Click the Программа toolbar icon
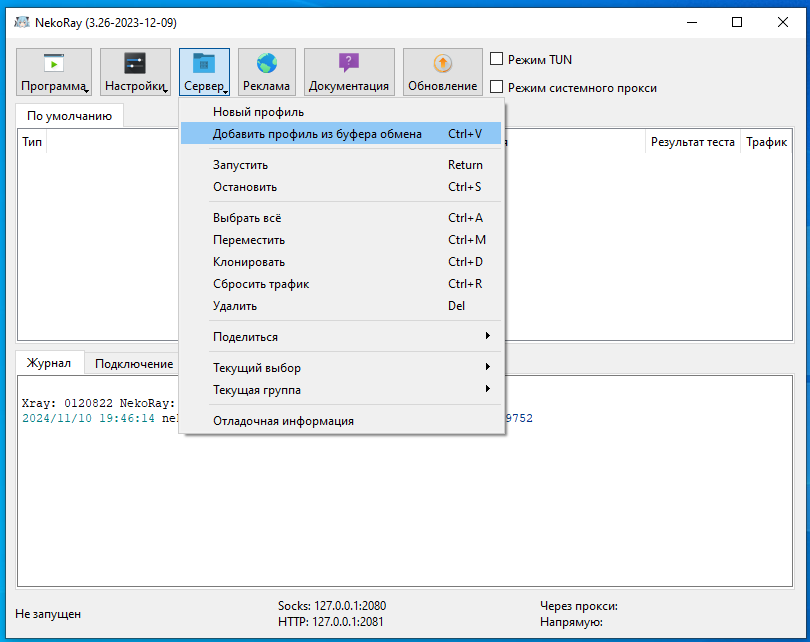The width and height of the screenshot is (810, 642). click(54, 64)
